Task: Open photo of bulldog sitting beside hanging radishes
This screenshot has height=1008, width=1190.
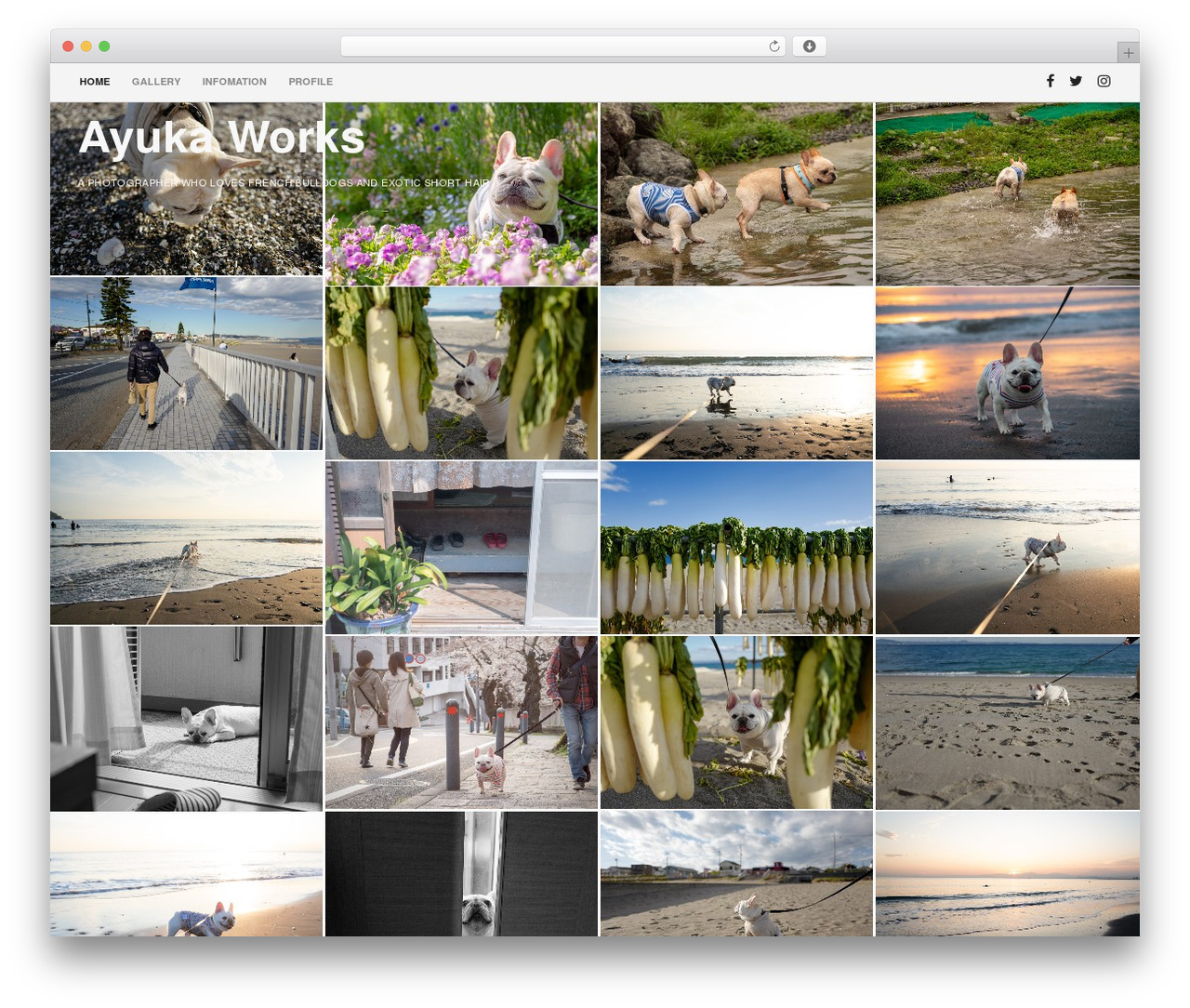Action: pyautogui.click(x=462, y=373)
